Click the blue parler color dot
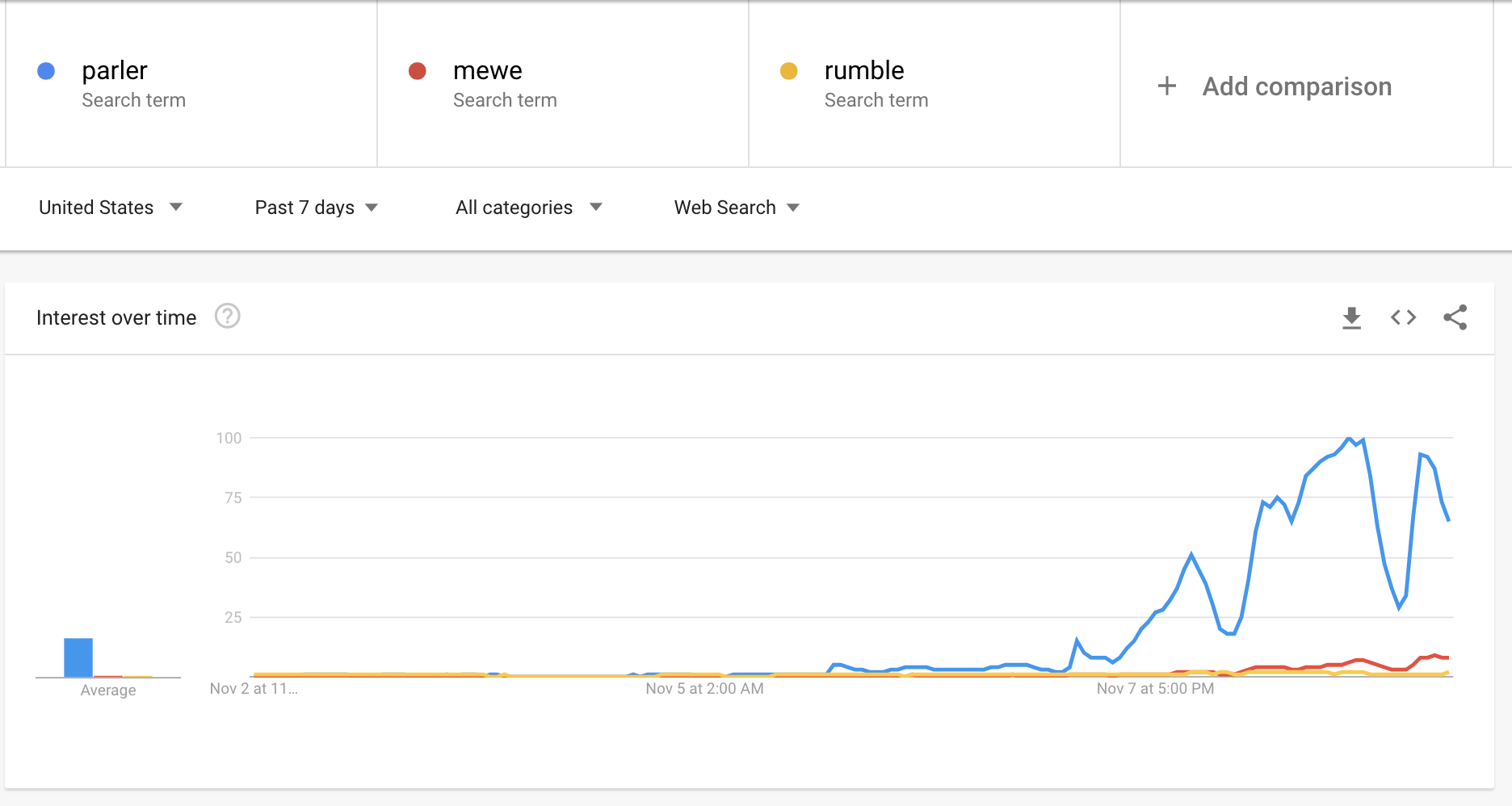 [x=46, y=71]
